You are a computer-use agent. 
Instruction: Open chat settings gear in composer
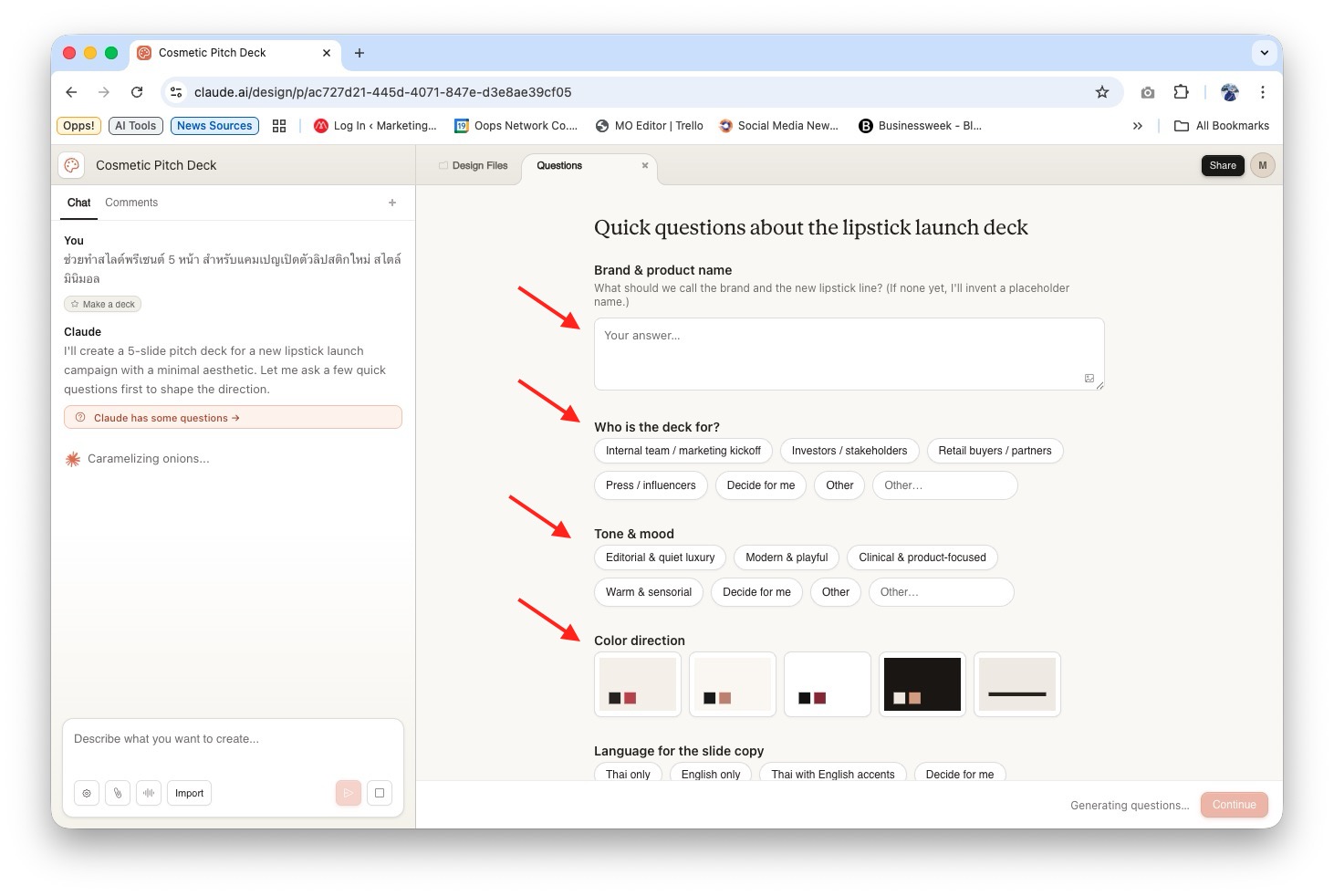click(x=87, y=793)
